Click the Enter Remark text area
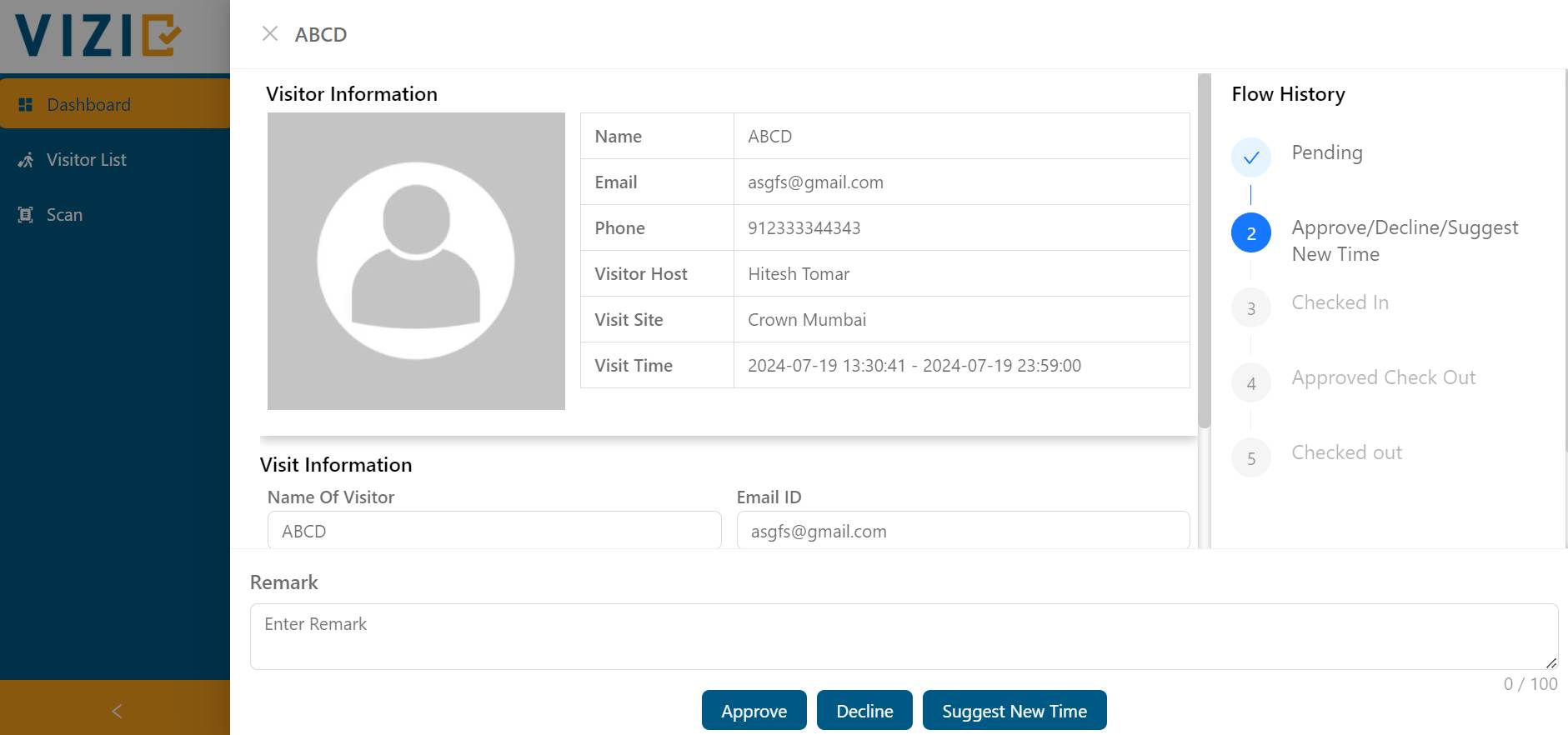The width and height of the screenshot is (1568, 735). pyautogui.click(x=904, y=637)
